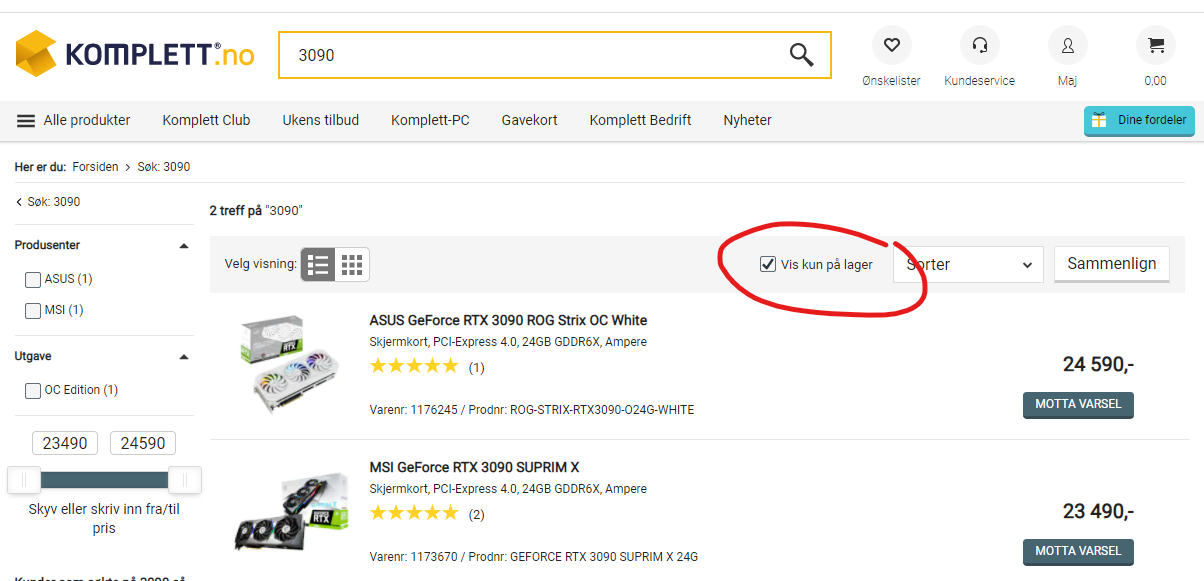Click the left price slider handle
Viewport: 1204px width, 581px height.
click(24, 480)
